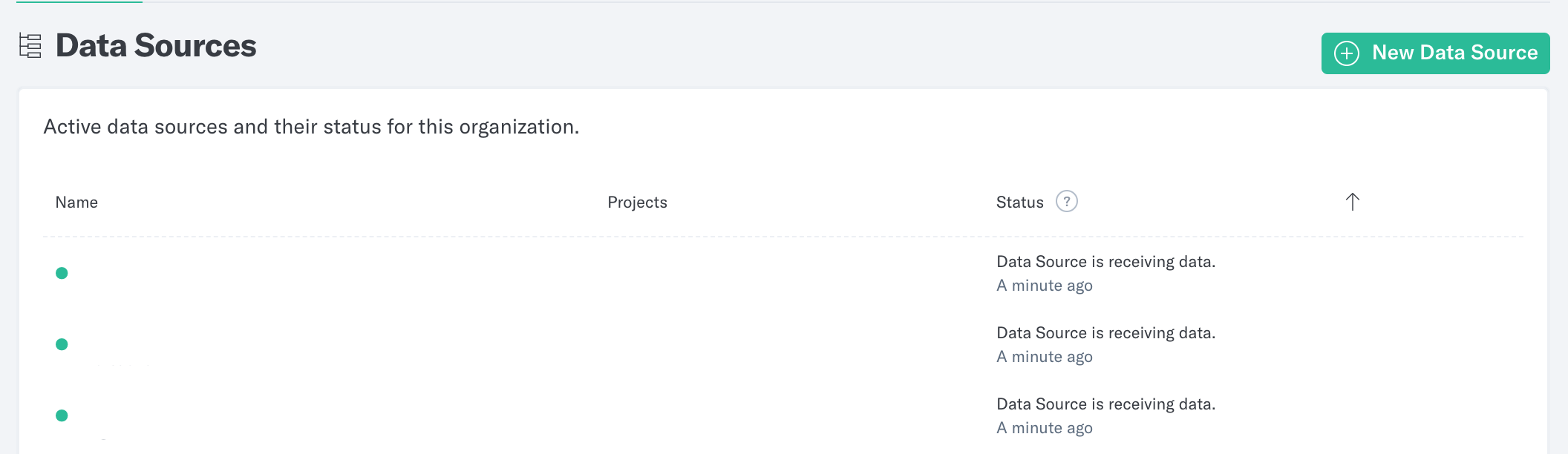Open the Status help question mark icon

point(1067,202)
